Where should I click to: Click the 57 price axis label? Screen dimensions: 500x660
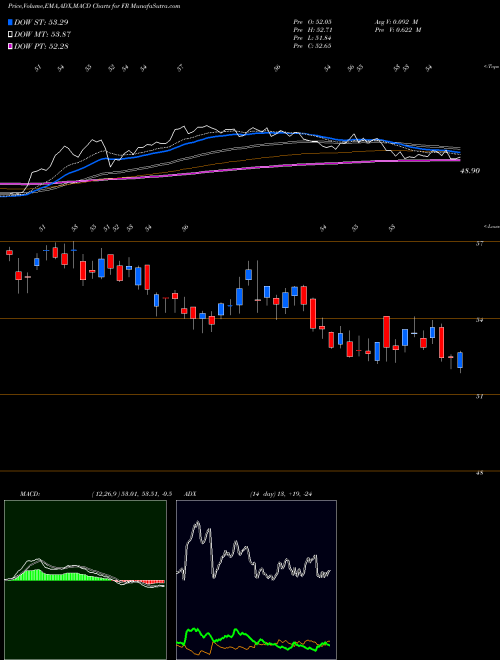tap(479, 243)
